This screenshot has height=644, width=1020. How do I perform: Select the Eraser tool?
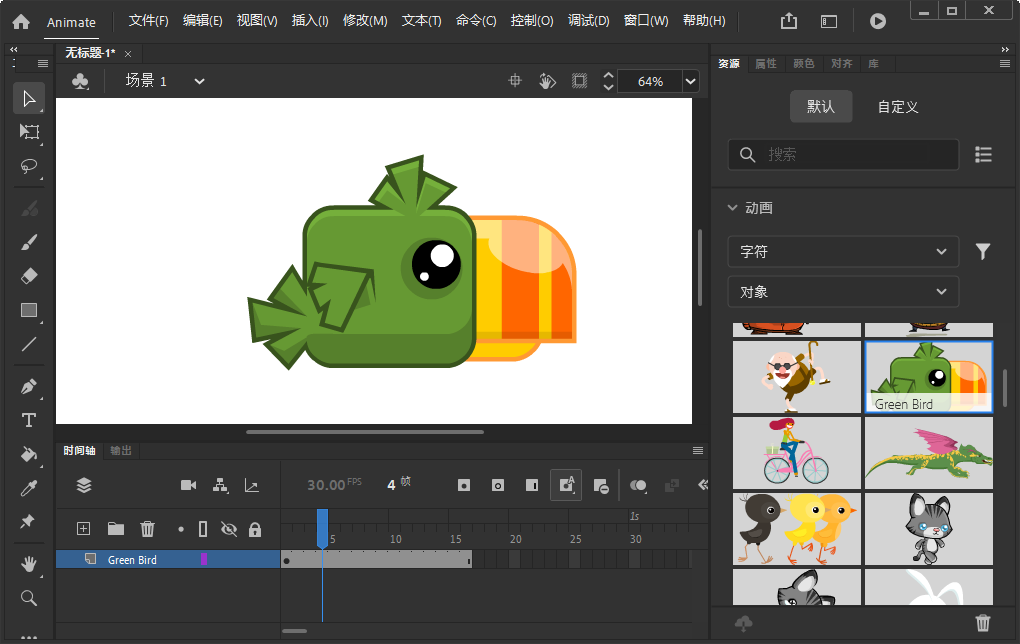(x=29, y=275)
